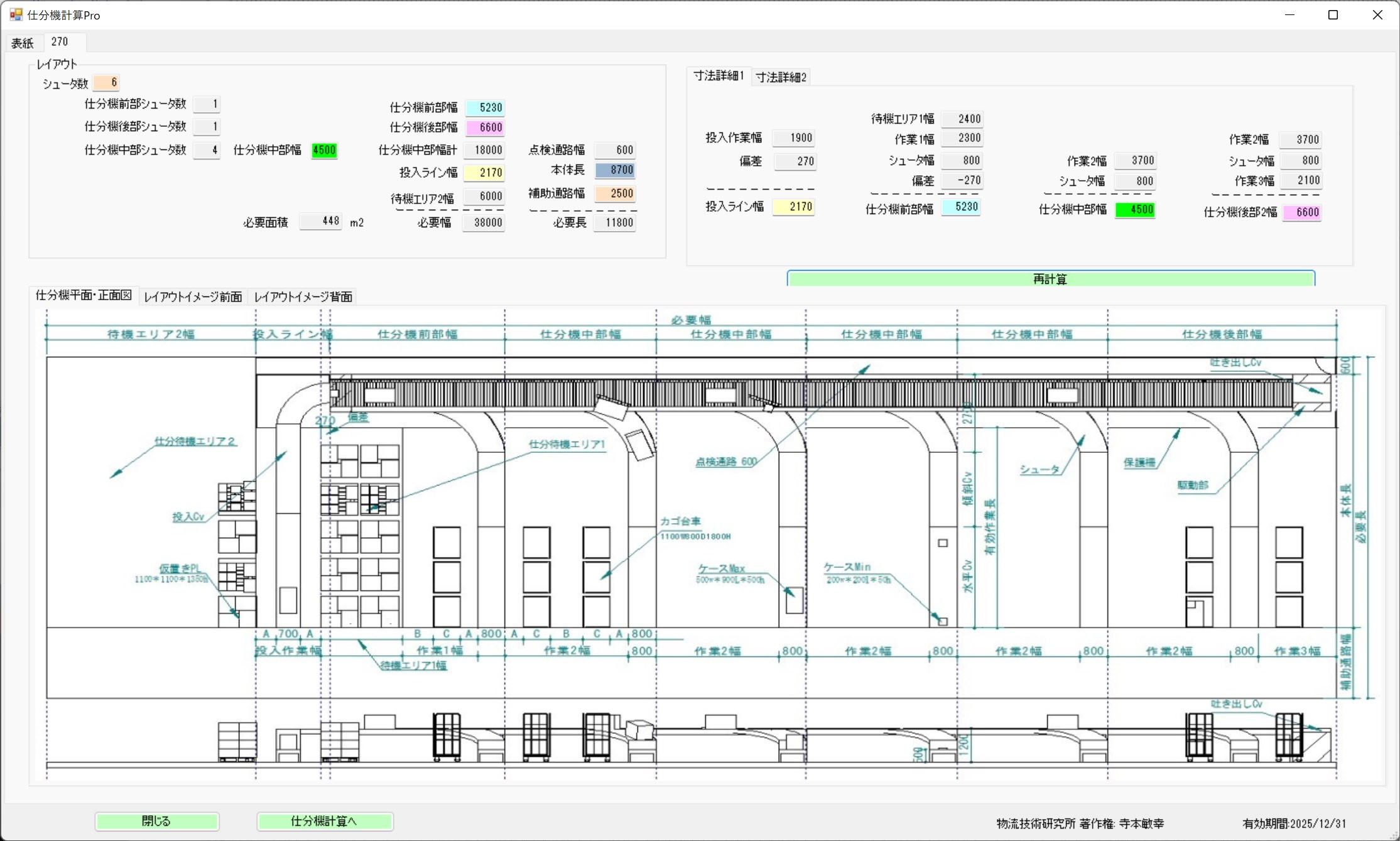Click the green 仕分機中部幅 4500 field in the レイアウト panel

(x=324, y=150)
